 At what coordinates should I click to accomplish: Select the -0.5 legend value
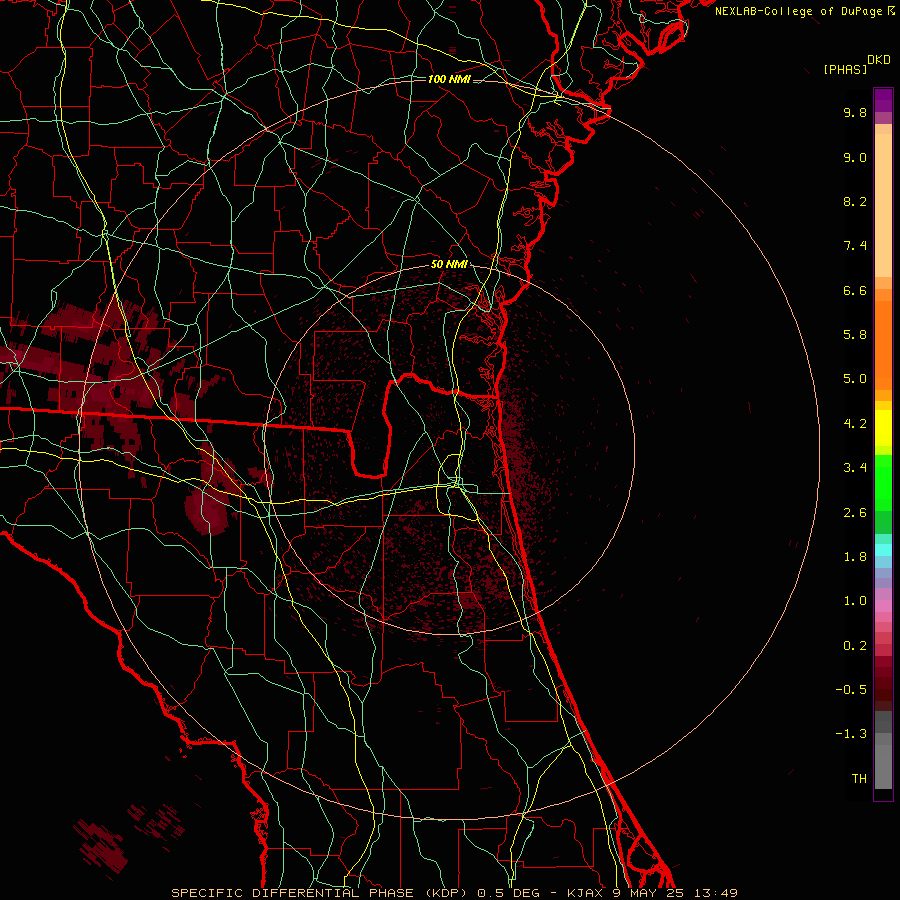[x=851, y=690]
